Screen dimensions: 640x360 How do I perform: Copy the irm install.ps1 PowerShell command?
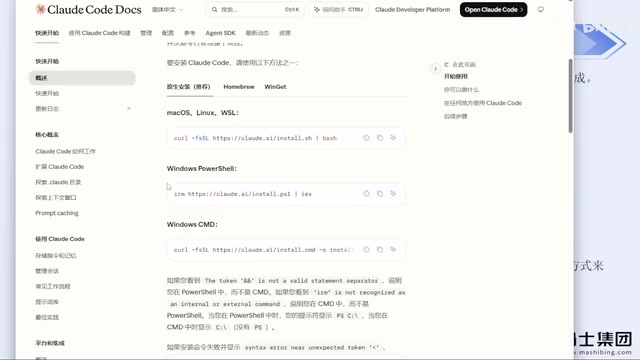click(x=380, y=193)
